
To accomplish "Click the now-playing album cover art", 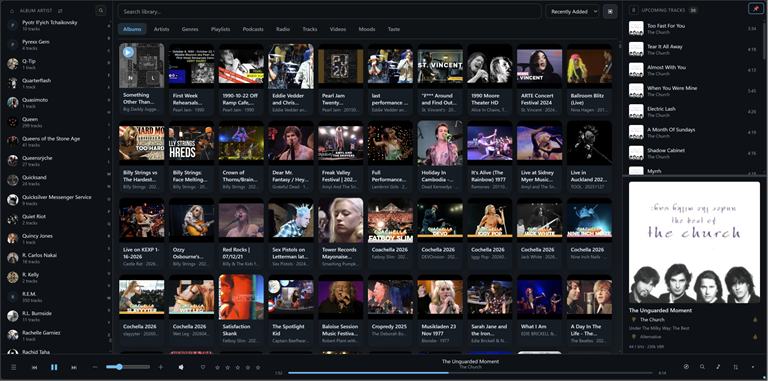I will pyautogui.click(x=694, y=242).
